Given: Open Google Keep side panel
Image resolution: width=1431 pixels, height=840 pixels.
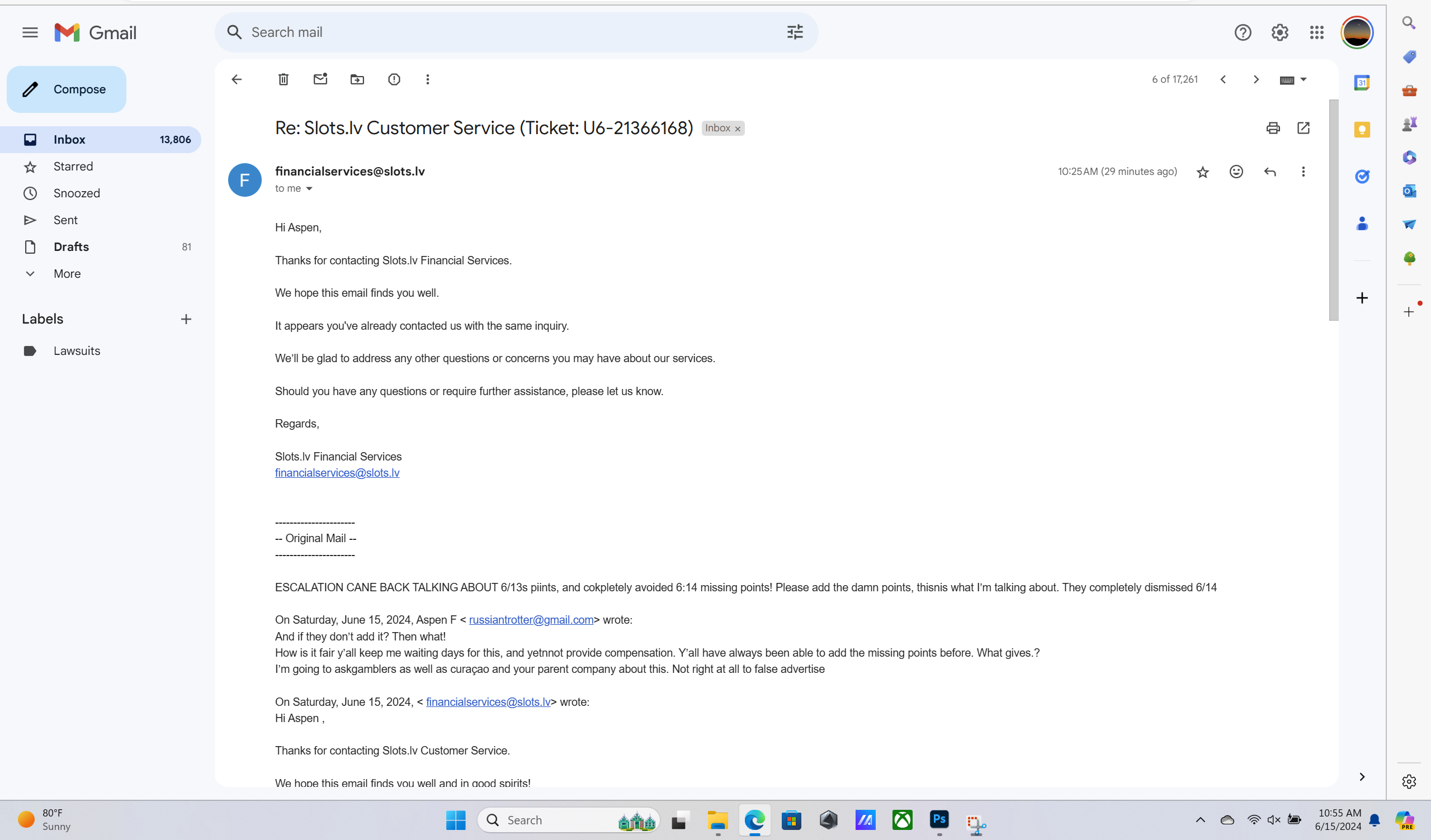Looking at the screenshot, I should coord(1362,130).
